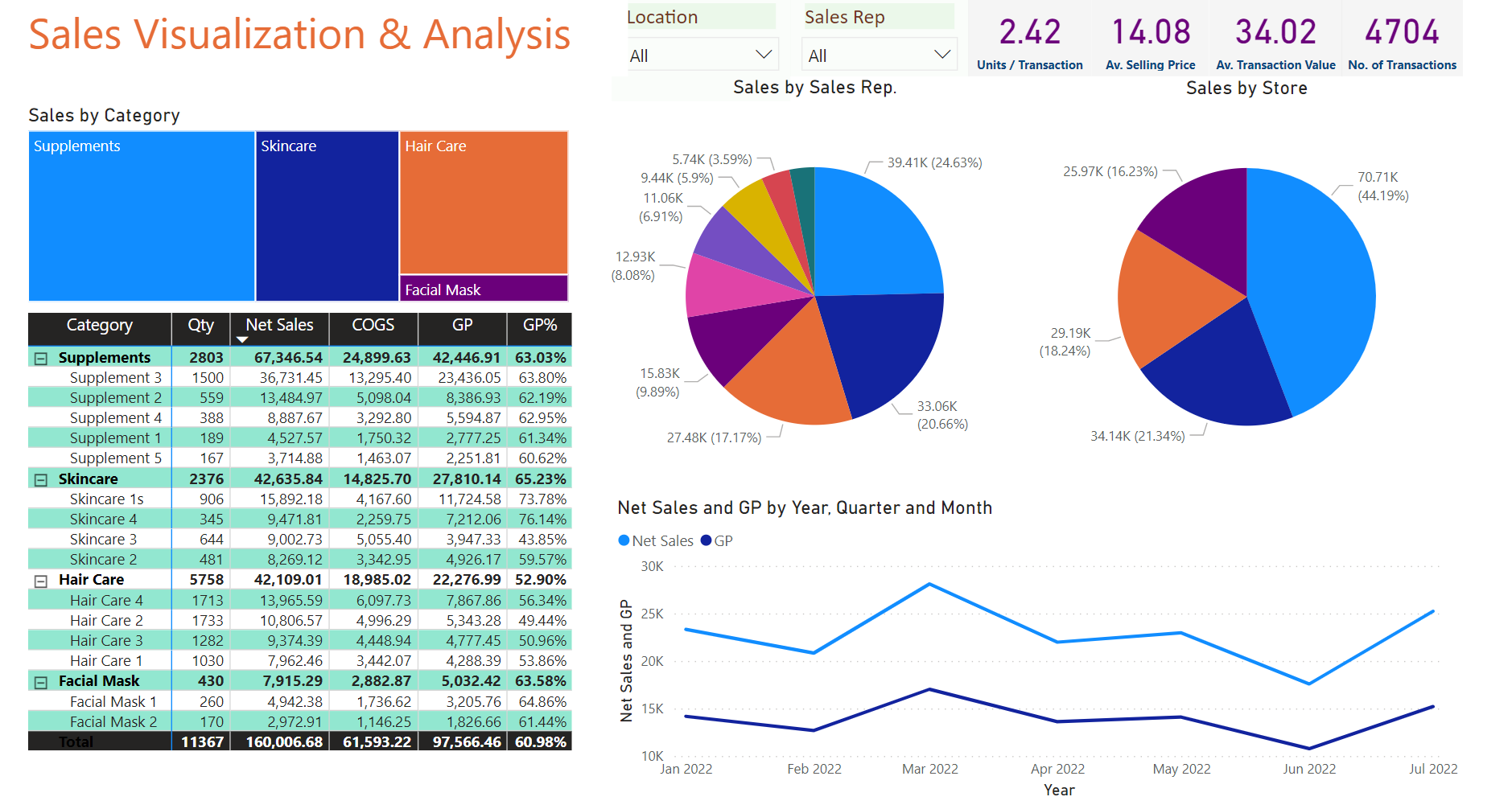The image size is (1512, 805).
Task: Select the Hair Care block in the treemap
Action: [x=483, y=201]
